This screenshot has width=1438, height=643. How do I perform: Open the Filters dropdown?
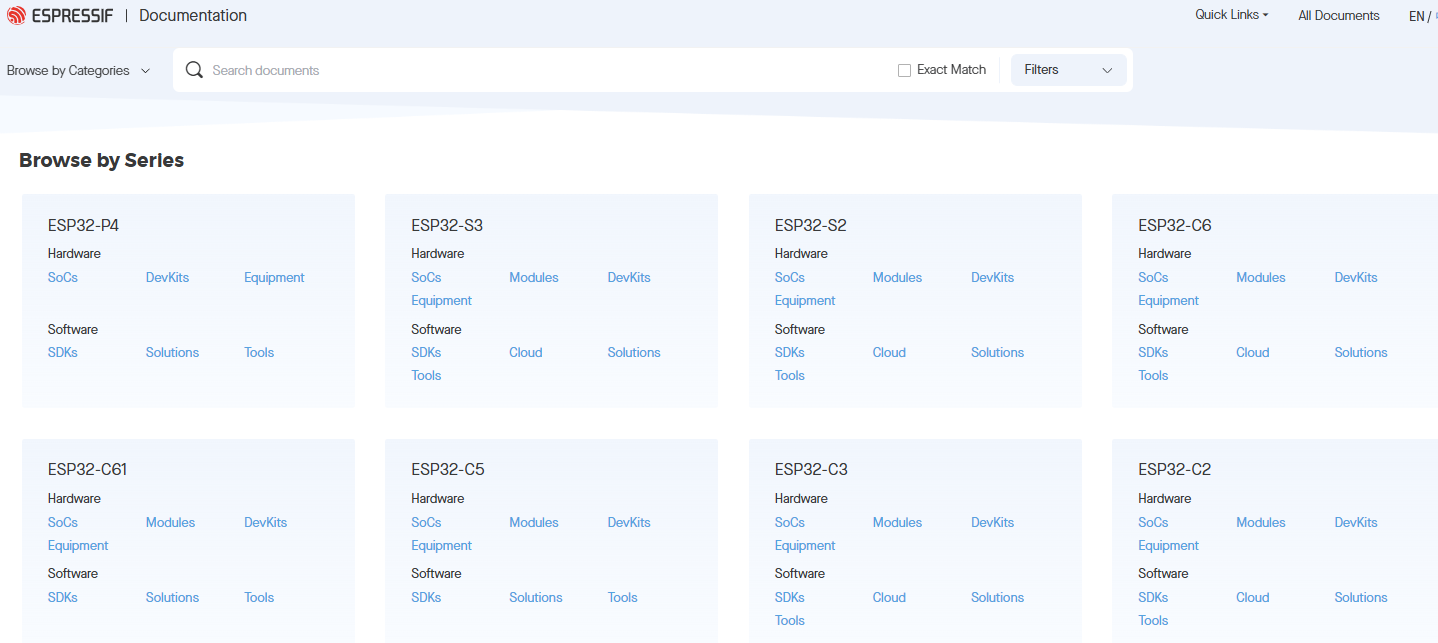pos(1068,70)
